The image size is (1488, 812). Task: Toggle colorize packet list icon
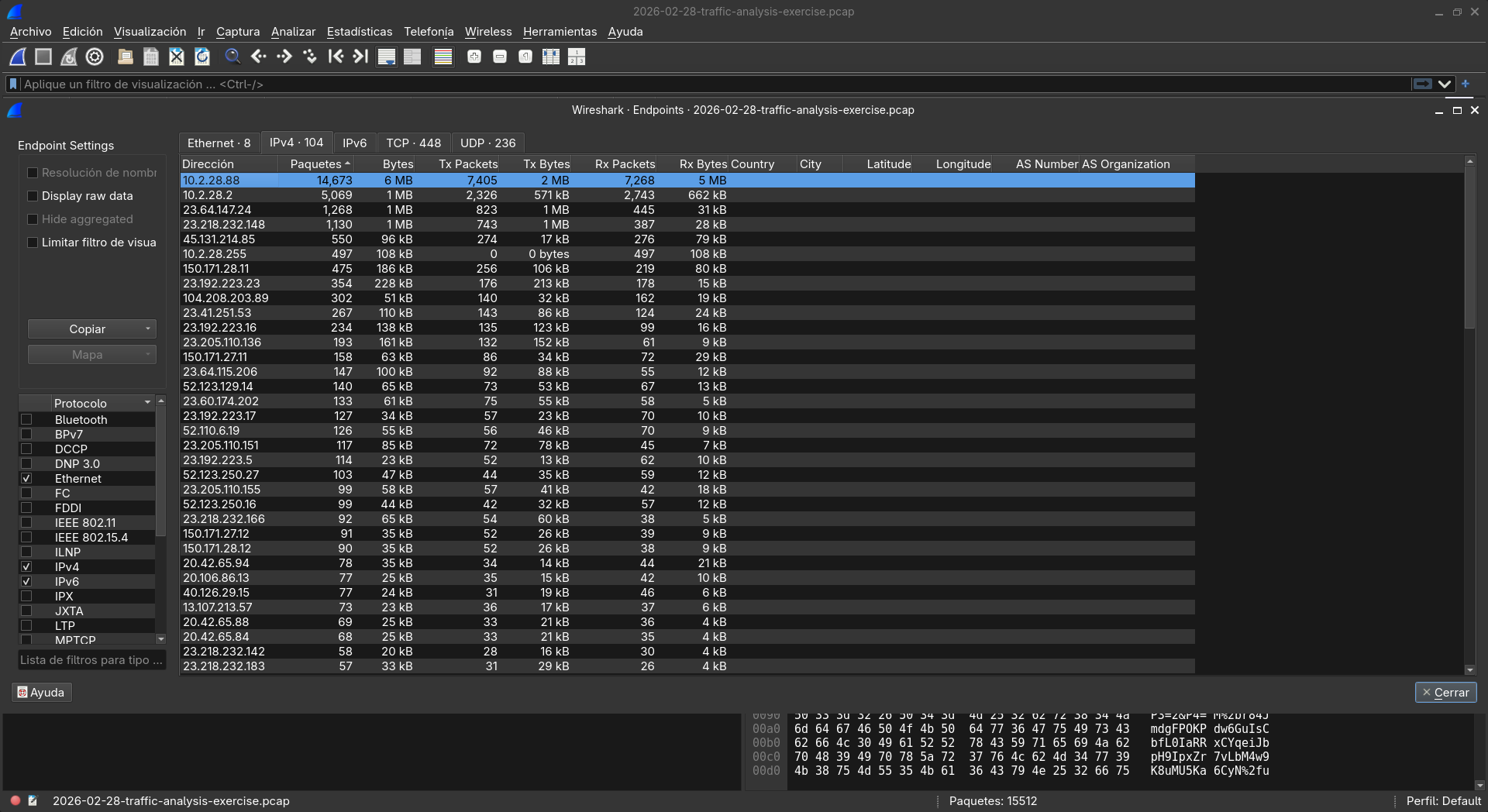pos(443,57)
